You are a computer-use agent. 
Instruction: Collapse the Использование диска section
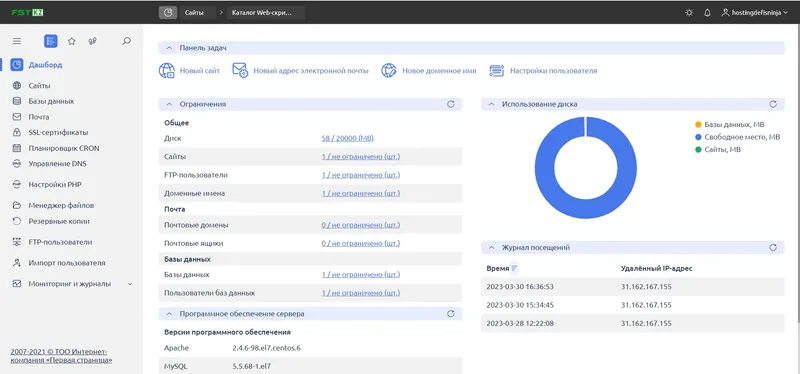492,104
